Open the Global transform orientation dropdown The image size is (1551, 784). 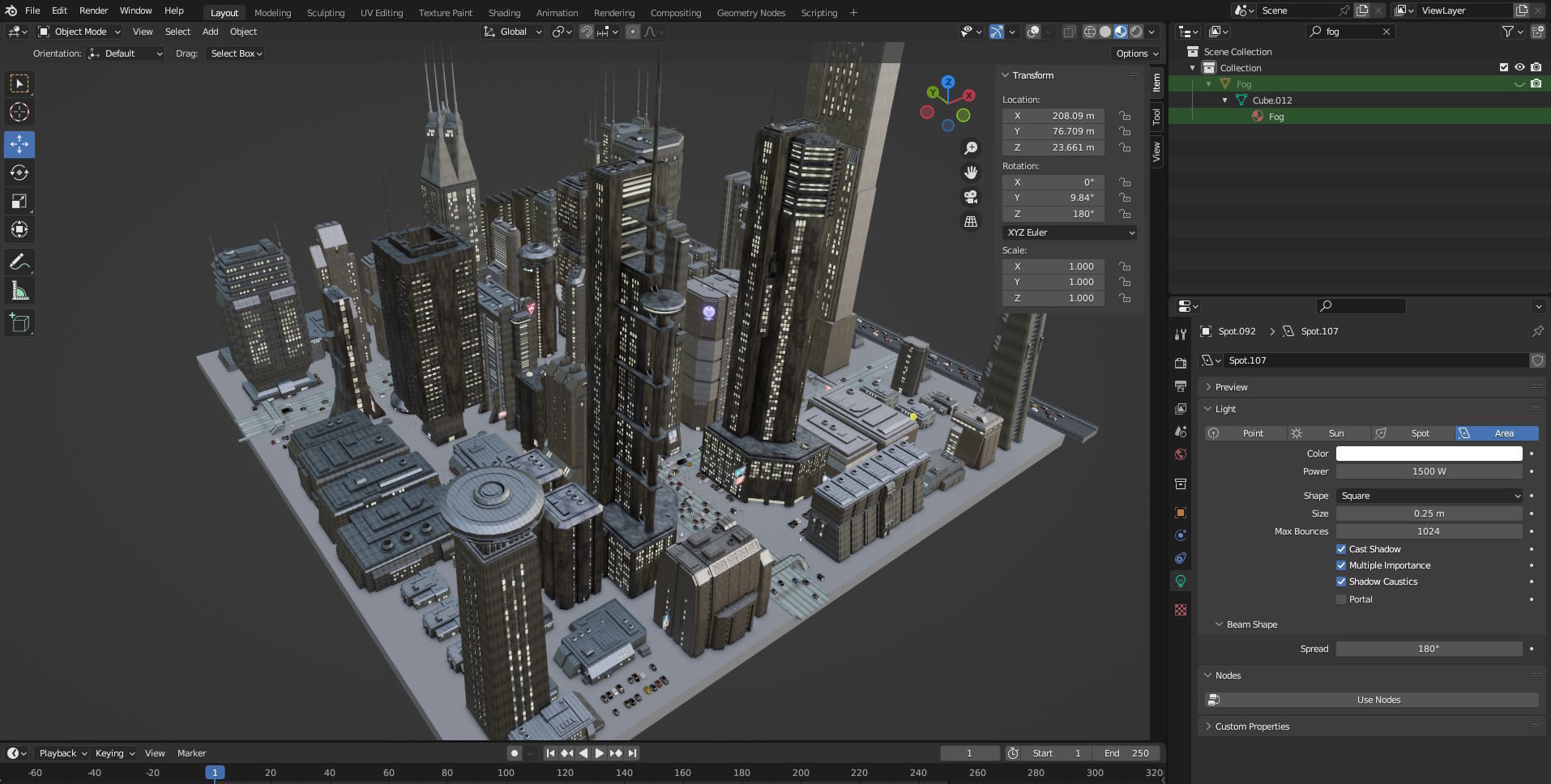(x=512, y=32)
